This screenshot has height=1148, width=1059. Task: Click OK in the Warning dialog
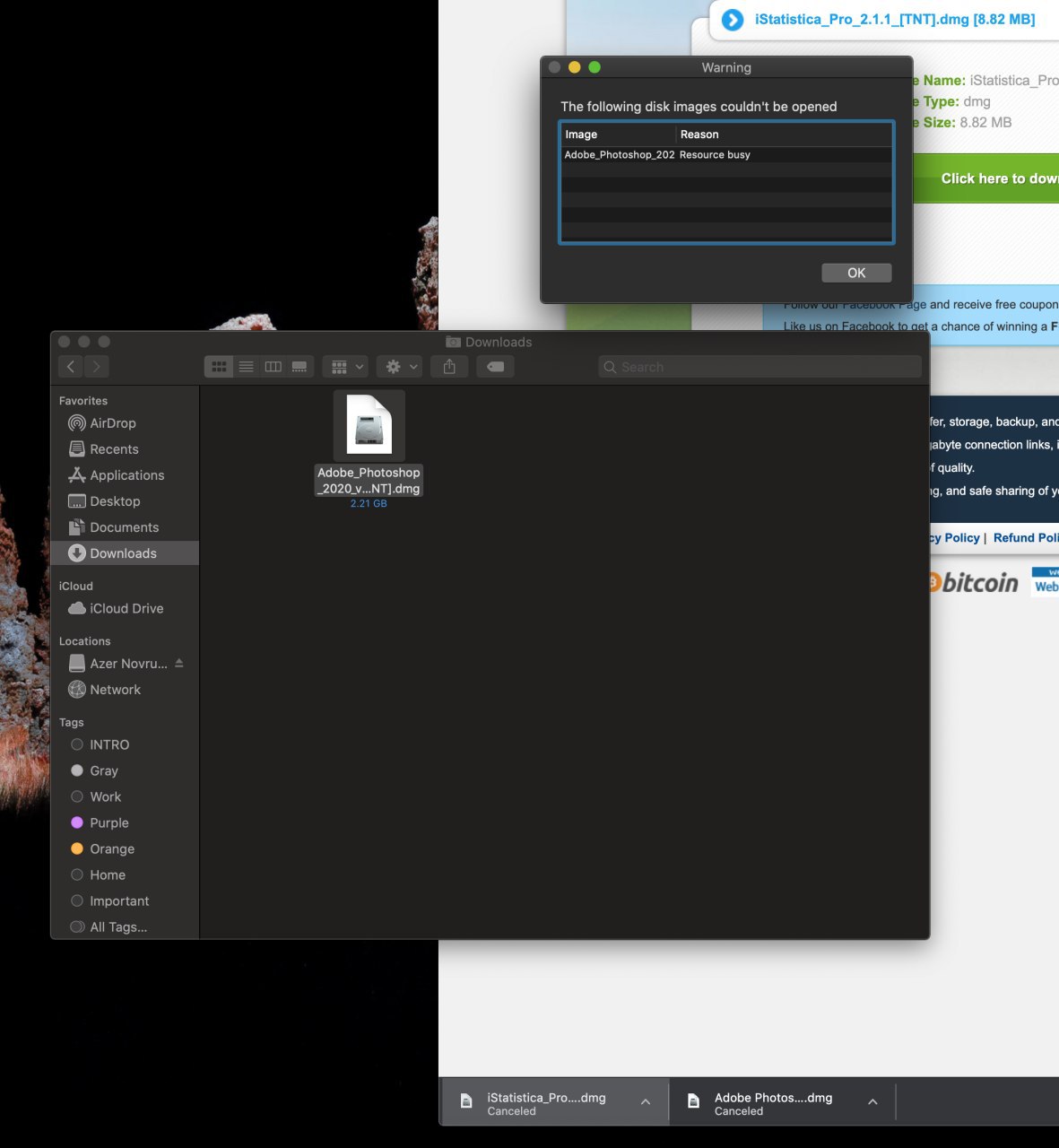click(856, 273)
